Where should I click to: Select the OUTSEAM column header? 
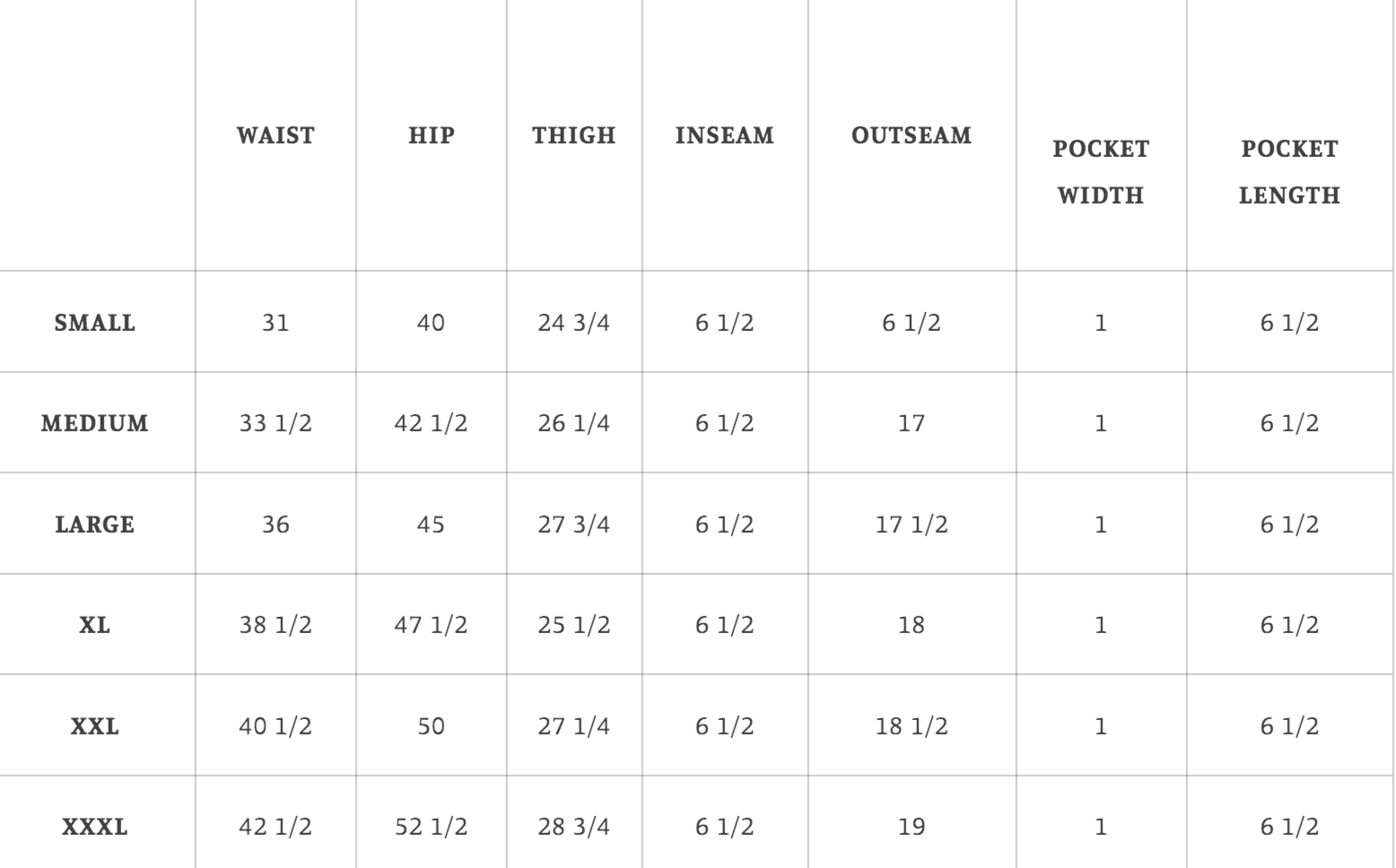(911, 135)
